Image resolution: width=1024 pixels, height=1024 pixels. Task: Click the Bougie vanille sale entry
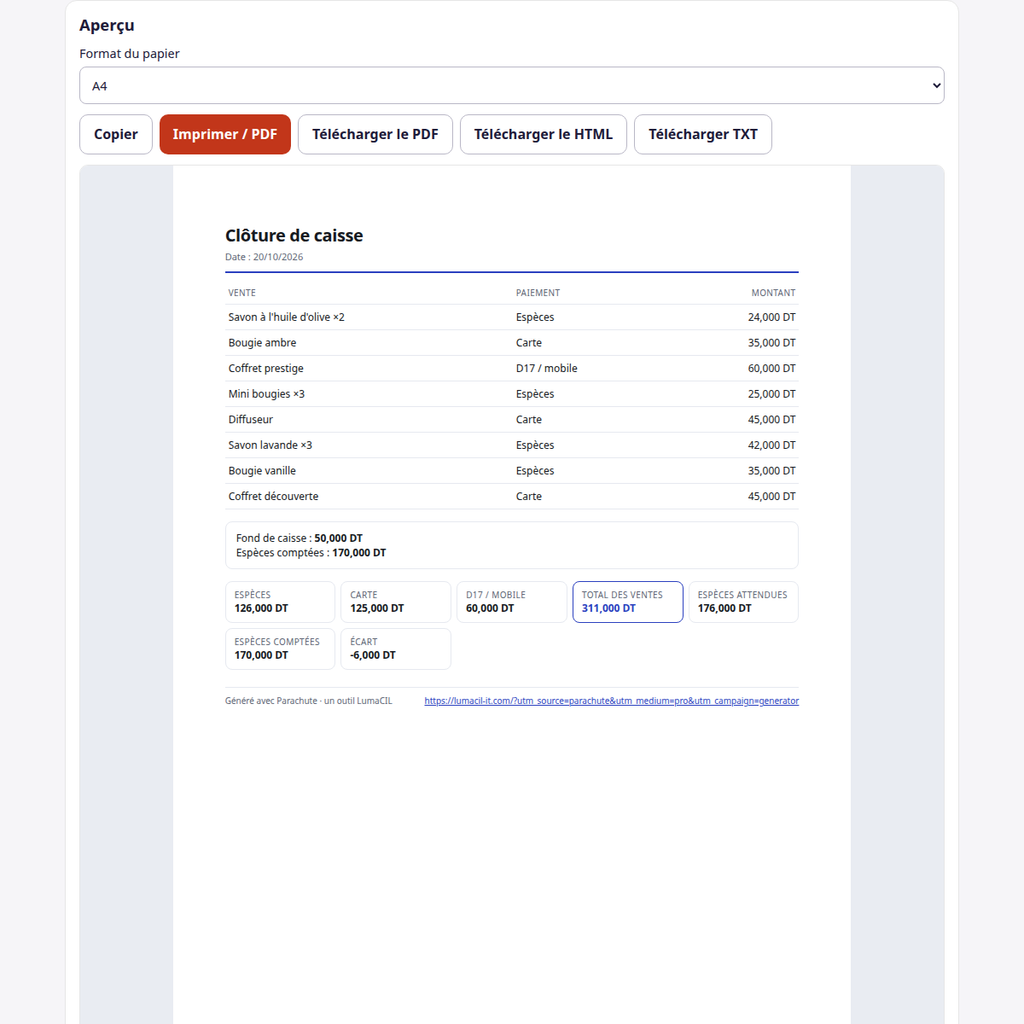[262, 471]
